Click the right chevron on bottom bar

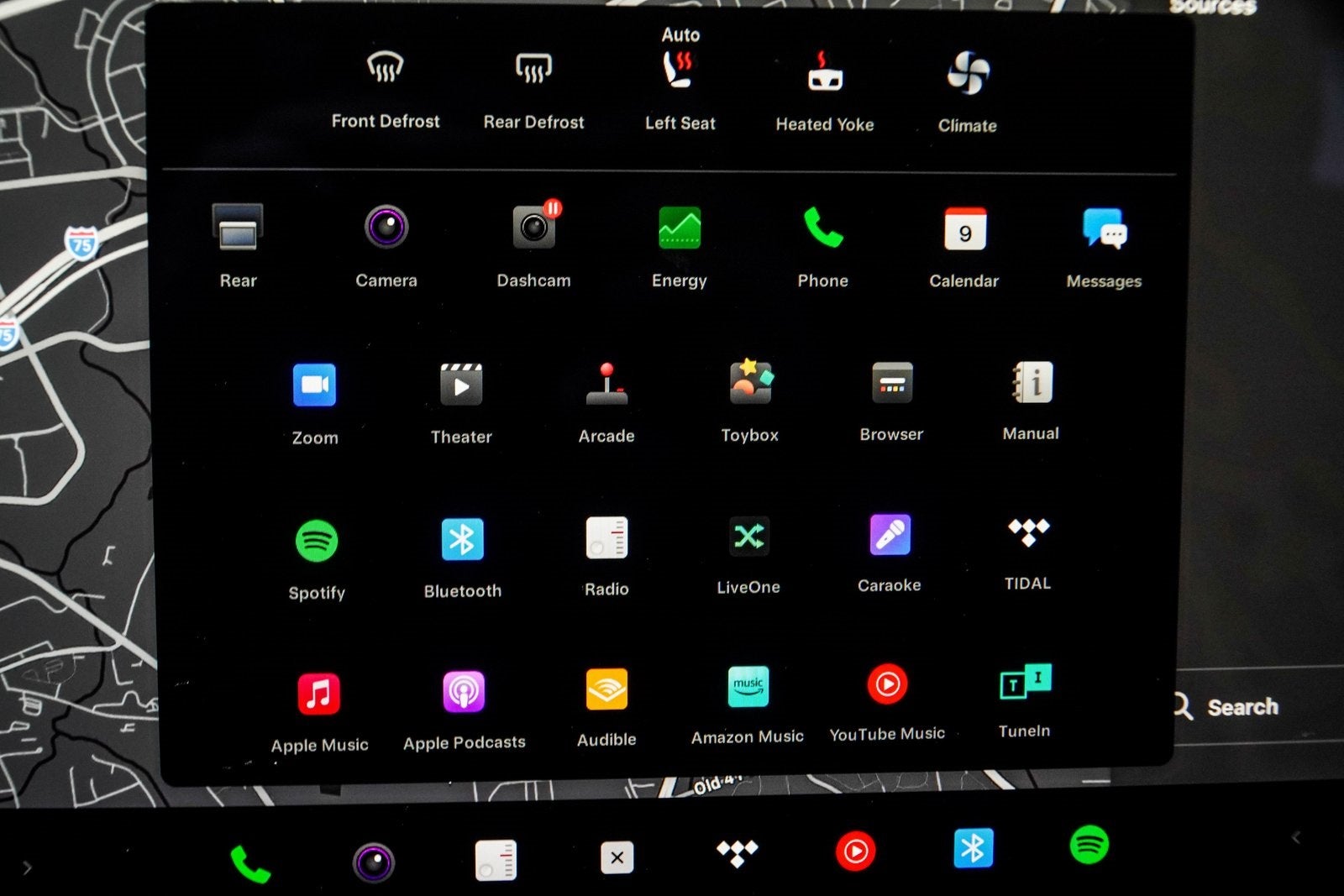(x=27, y=867)
